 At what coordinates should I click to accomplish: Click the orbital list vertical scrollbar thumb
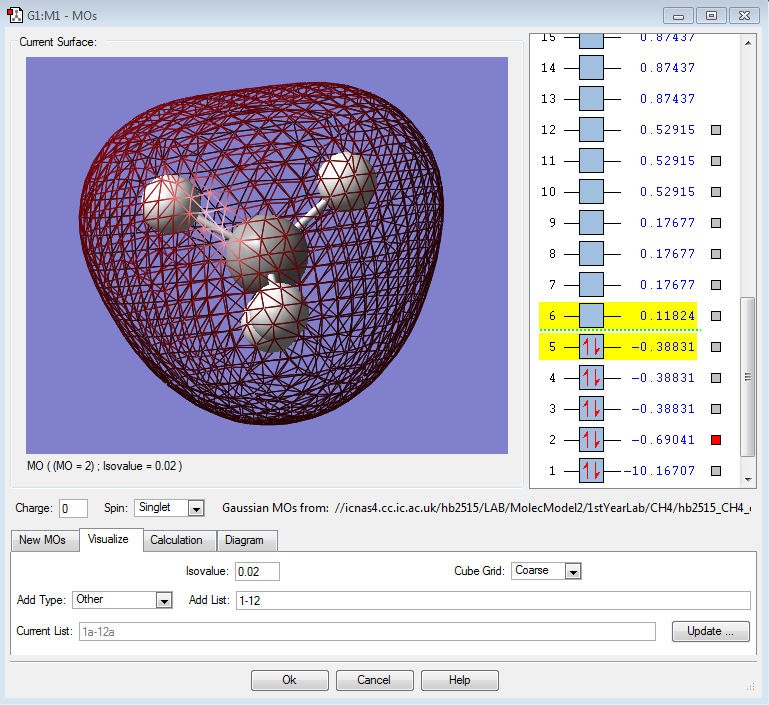(x=747, y=375)
